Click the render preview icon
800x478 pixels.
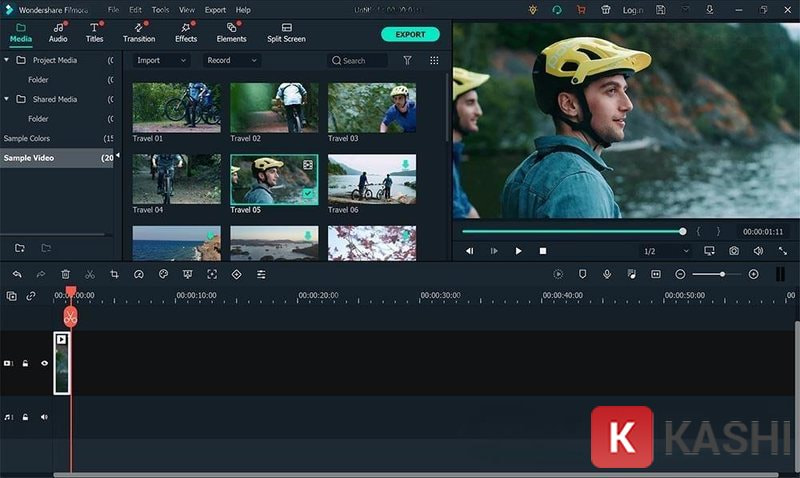pos(558,274)
